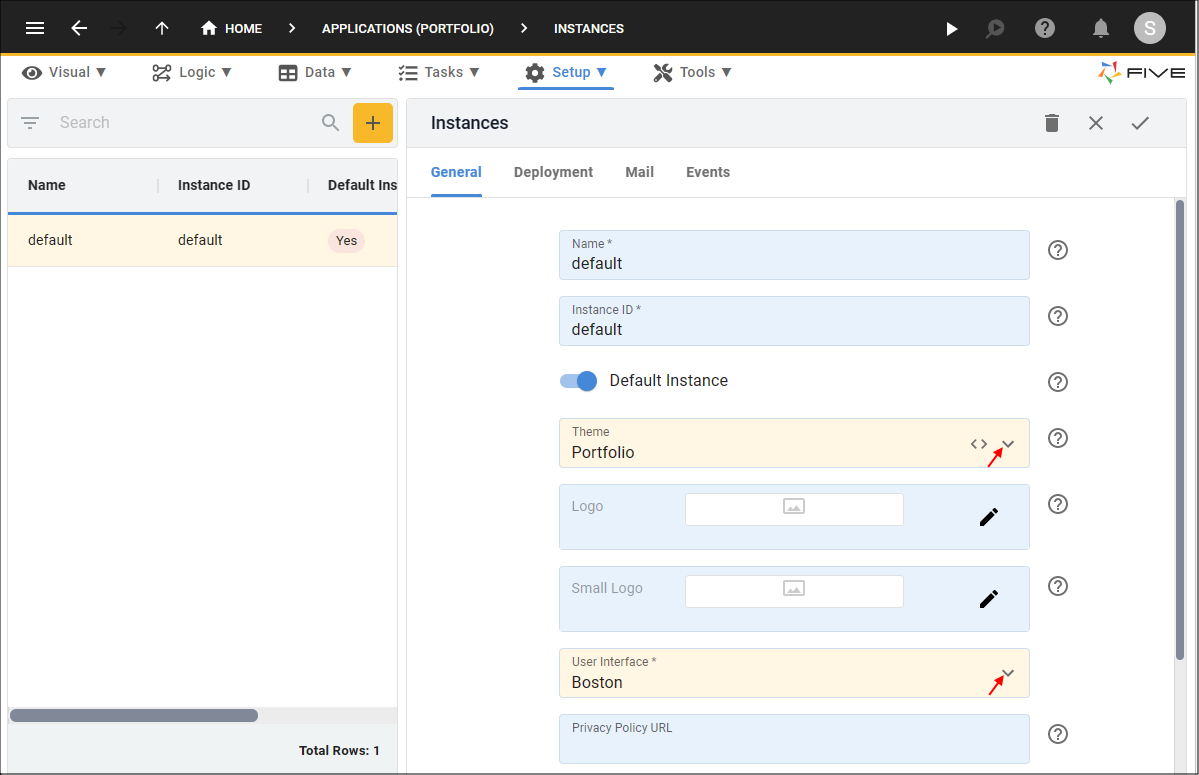Save with the checkmark icon
This screenshot has height=775, width=1199.
1140,123
